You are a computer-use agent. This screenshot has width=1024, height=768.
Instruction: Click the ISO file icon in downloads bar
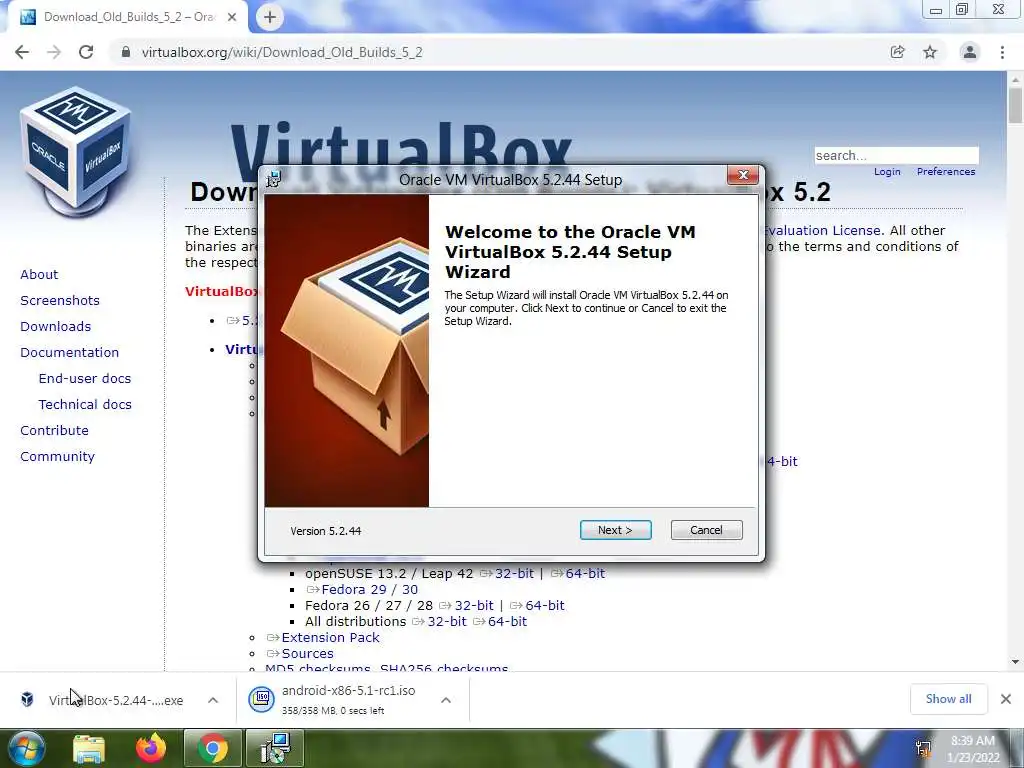pos(261,699)
